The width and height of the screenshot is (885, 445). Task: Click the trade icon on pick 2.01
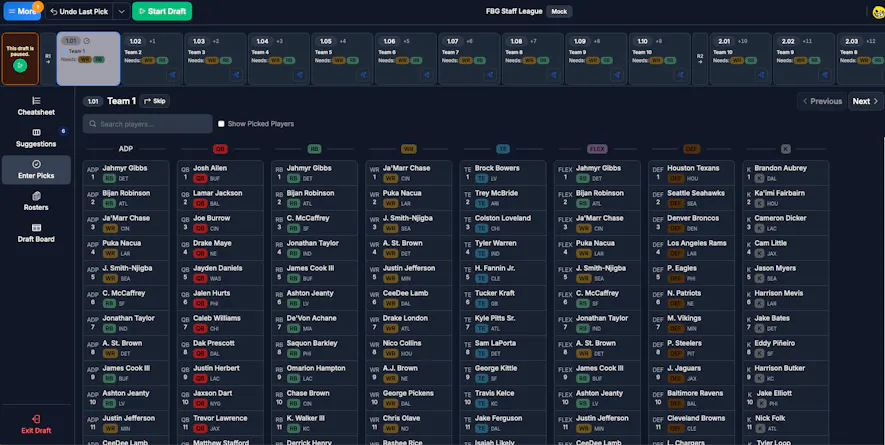pyautogui.click(x=761, y=75)
